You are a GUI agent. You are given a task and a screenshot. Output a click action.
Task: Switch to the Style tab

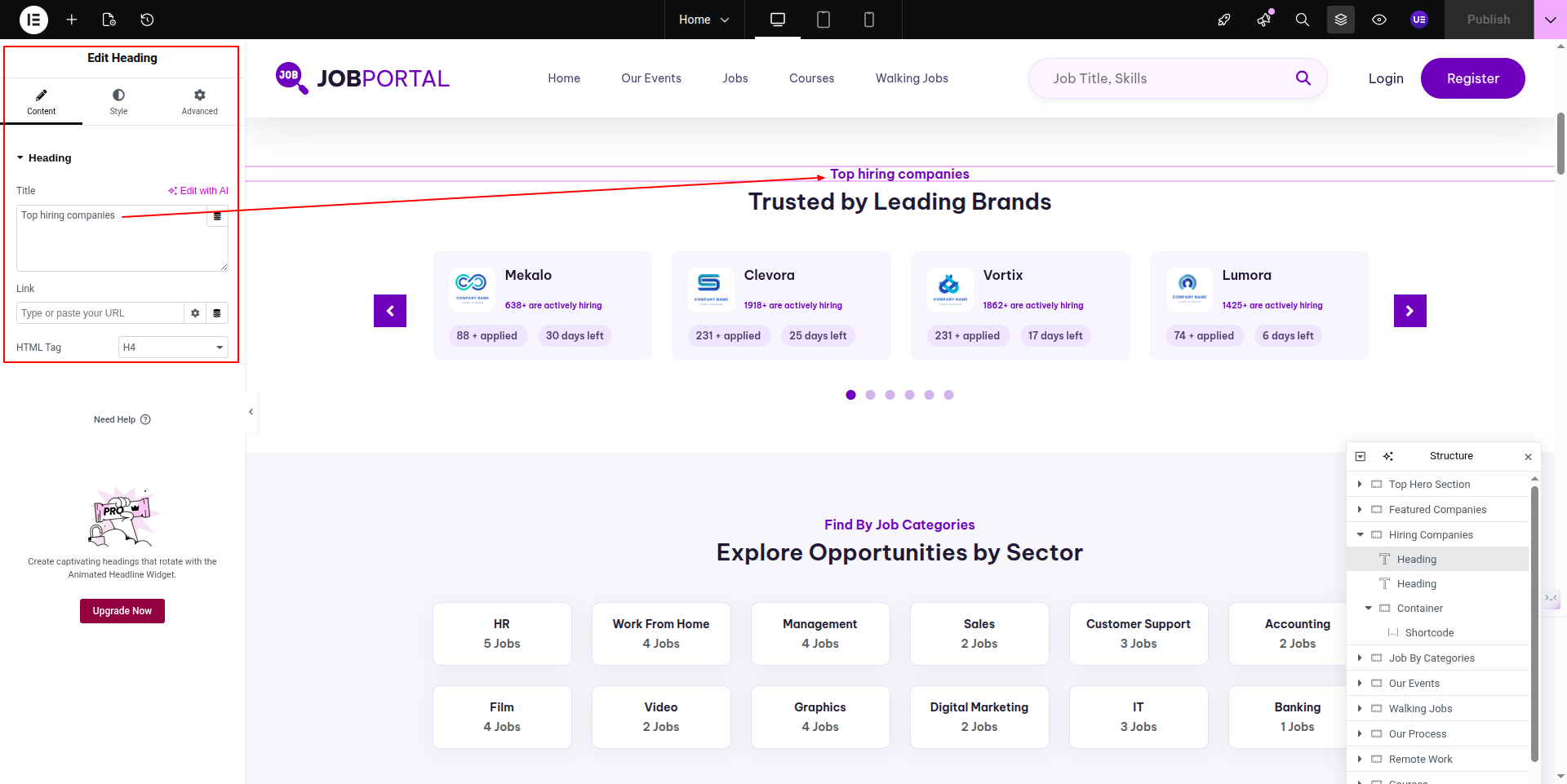[x=119, y=102]
